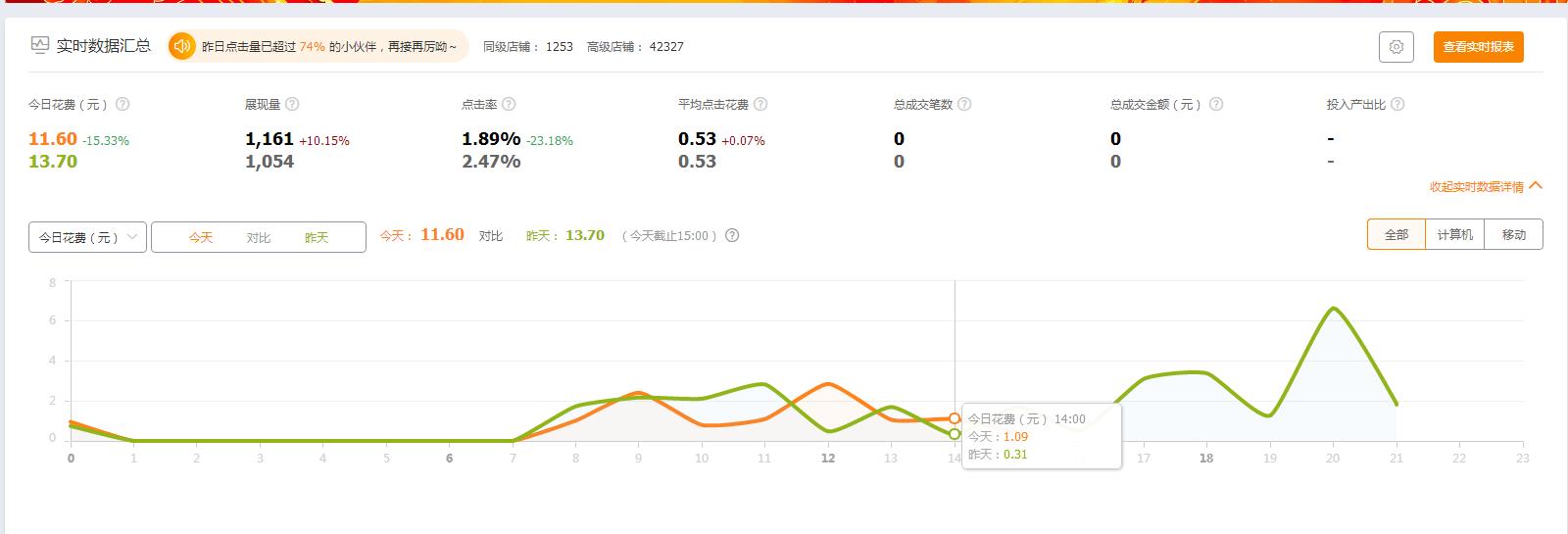This screenshot has height=534, width=1568.
Task: Click x-axis hour label 12
Action: [x=828, y=458]
